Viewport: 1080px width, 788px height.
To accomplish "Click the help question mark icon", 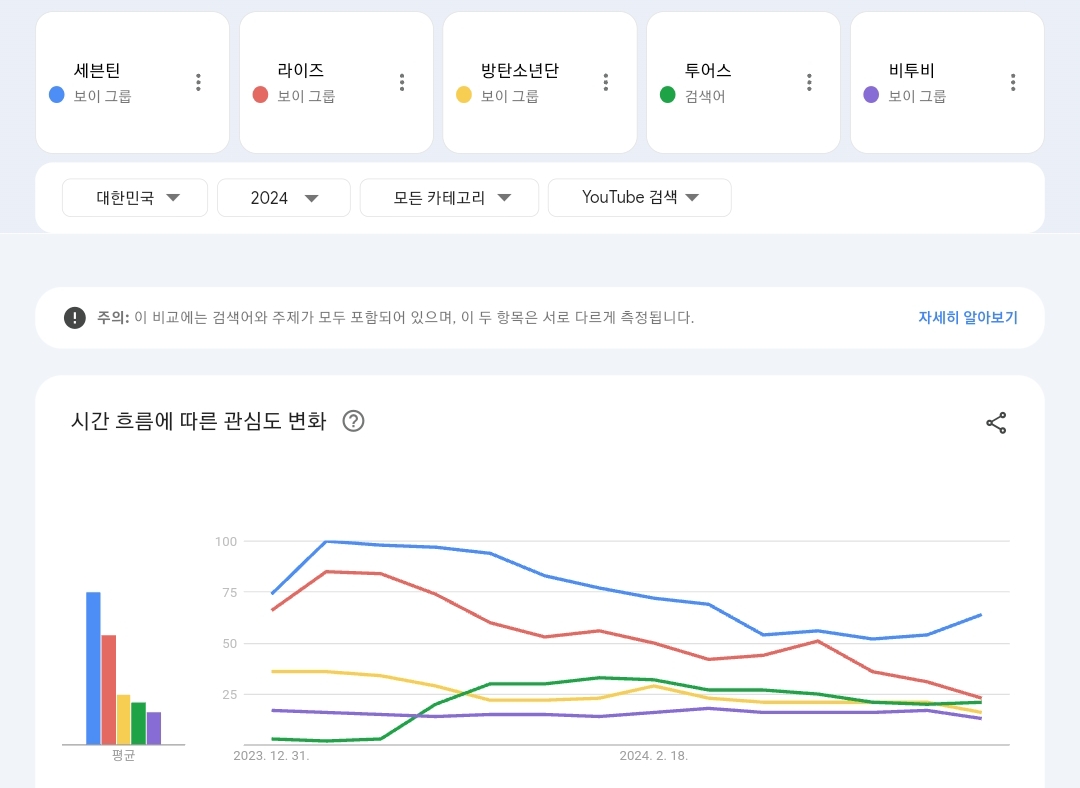I will (x=353, y=421).
